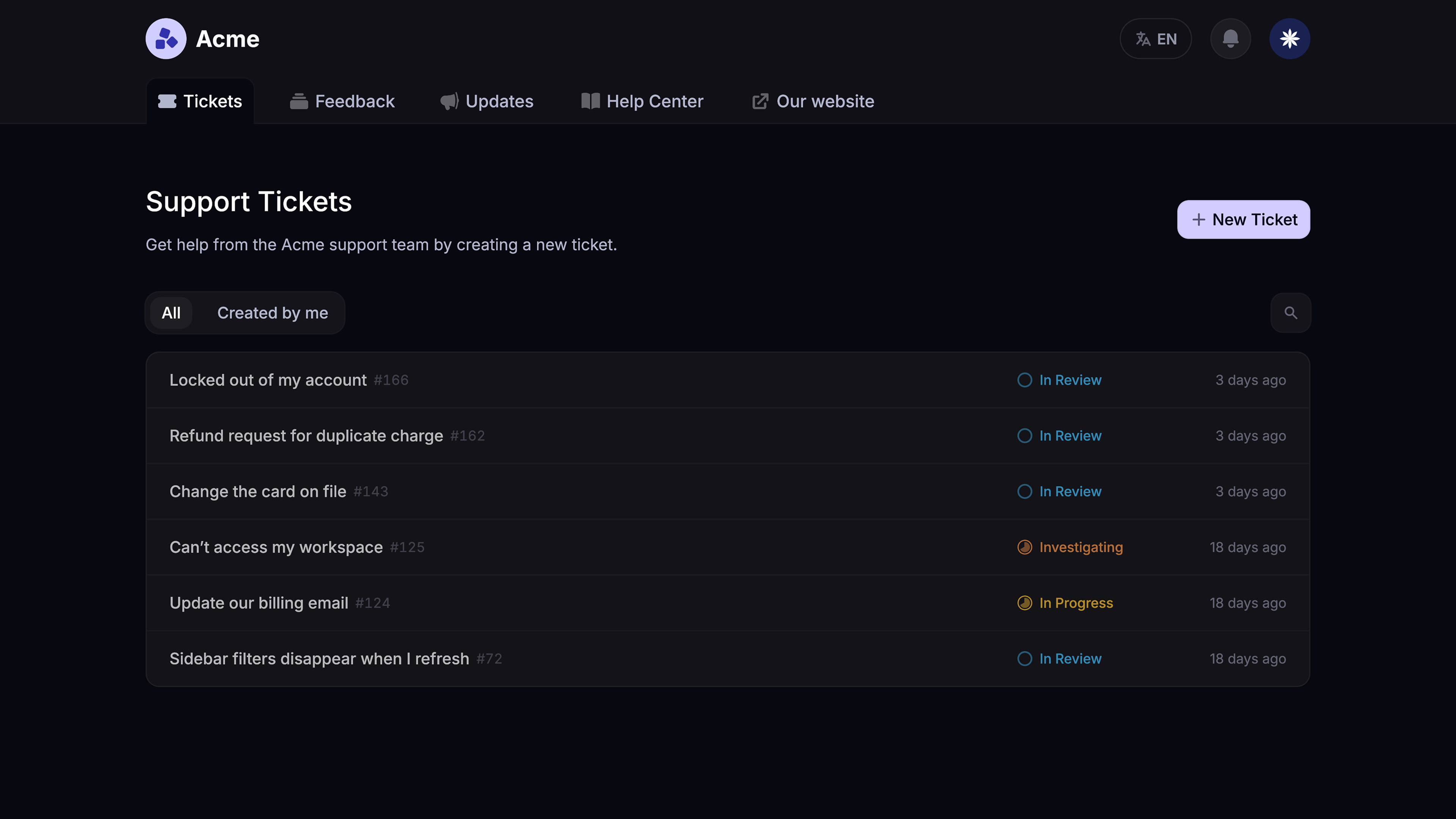Filter tickets by Created by me
Screen dimensions: 1456x819
tap(273, 312)
